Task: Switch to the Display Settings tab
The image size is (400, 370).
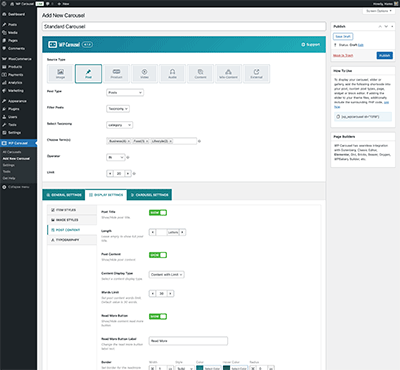Action: [x=106, y=195]
